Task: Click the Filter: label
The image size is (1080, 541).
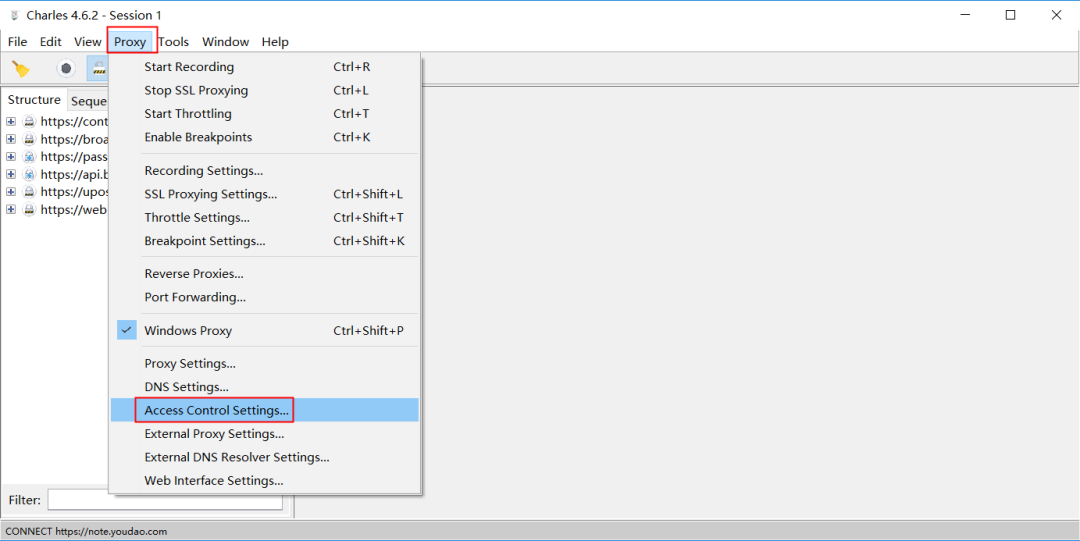Action: click(x=25, y=500)
